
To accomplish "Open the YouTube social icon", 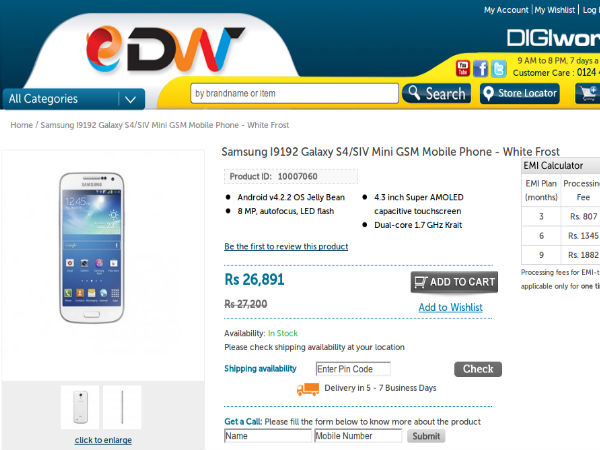I will (463, 68).
